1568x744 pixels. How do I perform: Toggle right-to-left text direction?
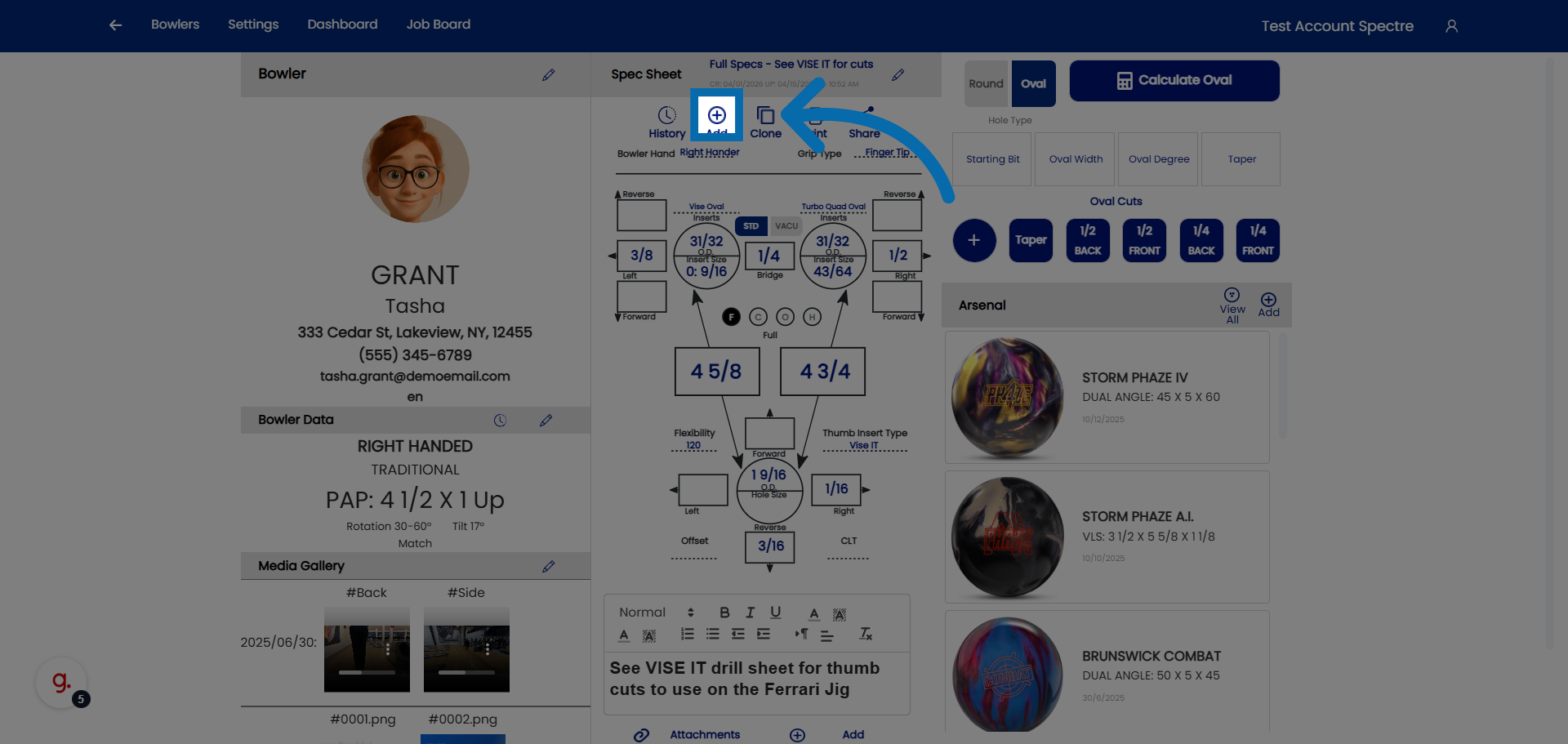coord(801,634)
